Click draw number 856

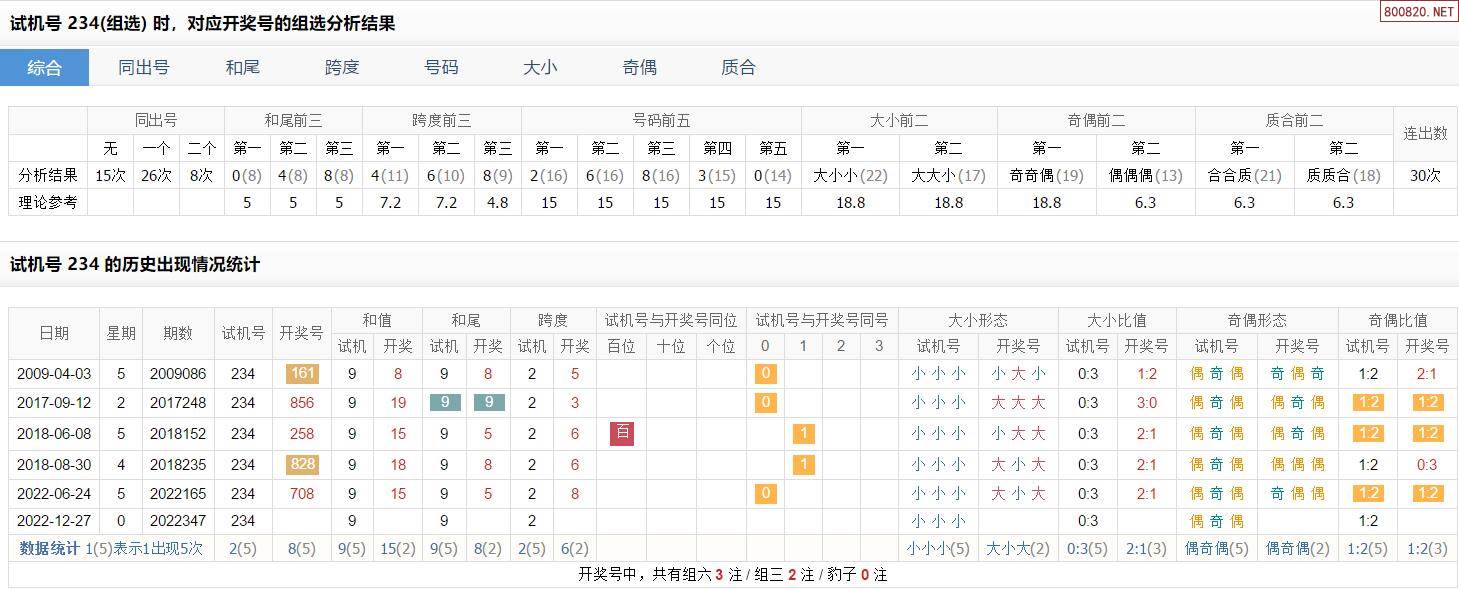(302, 403)
